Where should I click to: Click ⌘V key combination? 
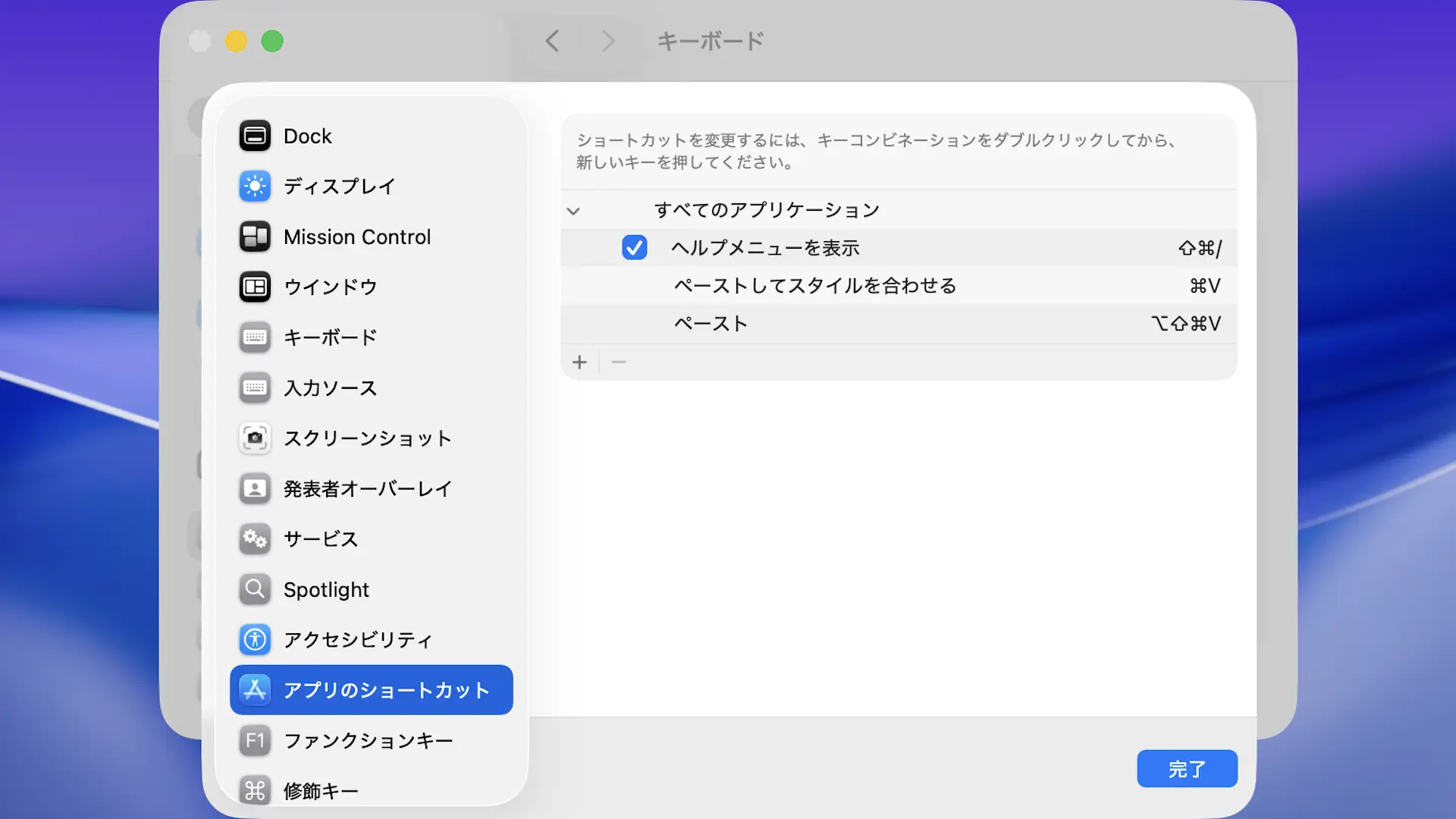(1205, 286)
